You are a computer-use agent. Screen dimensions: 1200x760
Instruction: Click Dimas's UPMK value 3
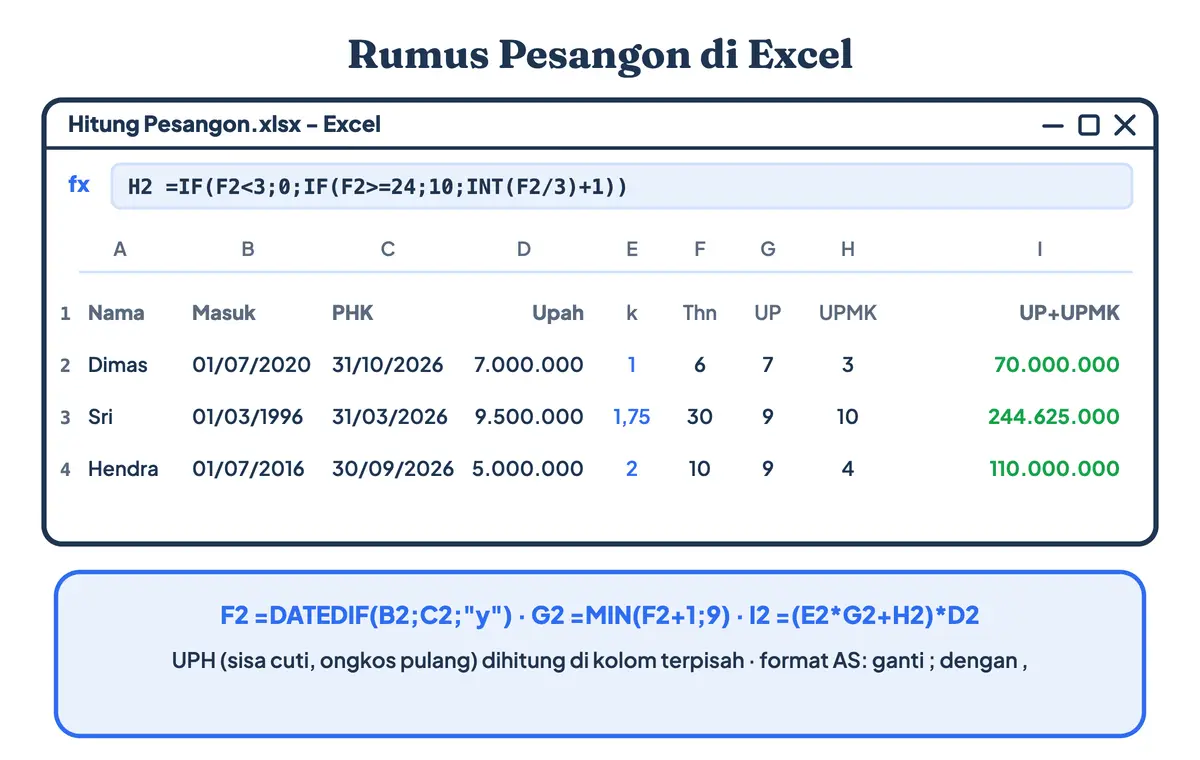848,365
